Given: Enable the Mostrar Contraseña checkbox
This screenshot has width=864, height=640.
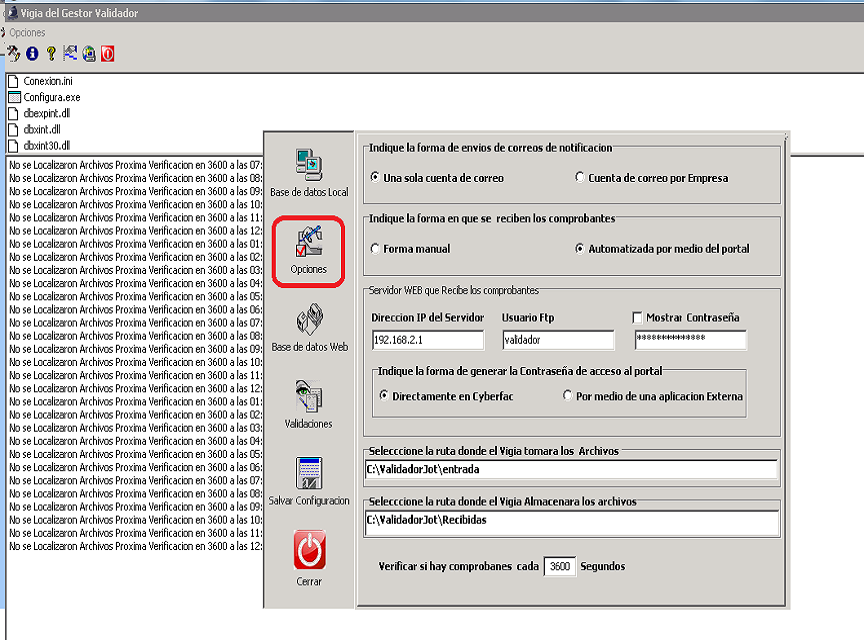Looking at the screenshot, I should point(638,317).
